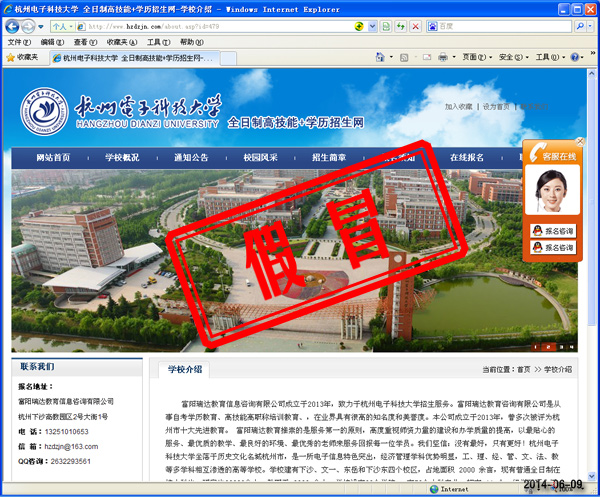Image resolution: width=600 pixels, height=497 pixels.
Task: Click the page scrollbar up arrow
Action: pyautogui.click(x=592, y=73)
